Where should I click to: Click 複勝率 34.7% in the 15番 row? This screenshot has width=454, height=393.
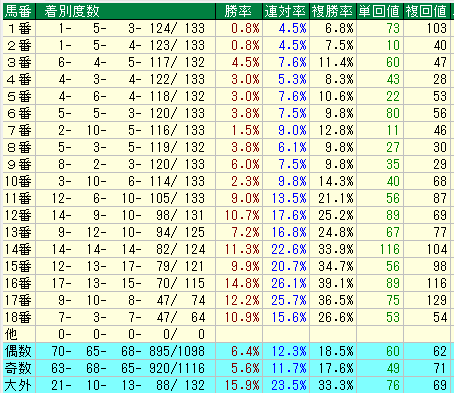click(336, 267)
